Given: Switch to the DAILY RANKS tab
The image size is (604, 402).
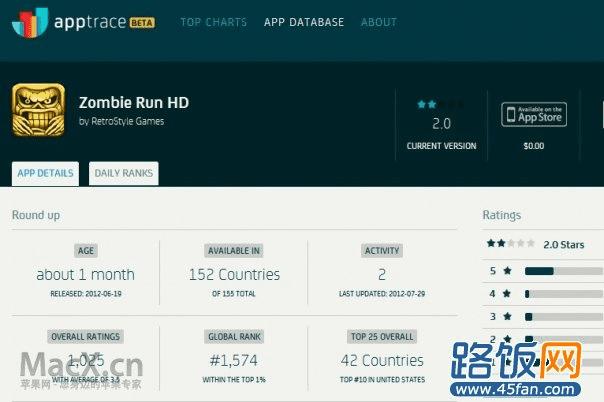Looking at the screenshot, I should coord(124,173).
